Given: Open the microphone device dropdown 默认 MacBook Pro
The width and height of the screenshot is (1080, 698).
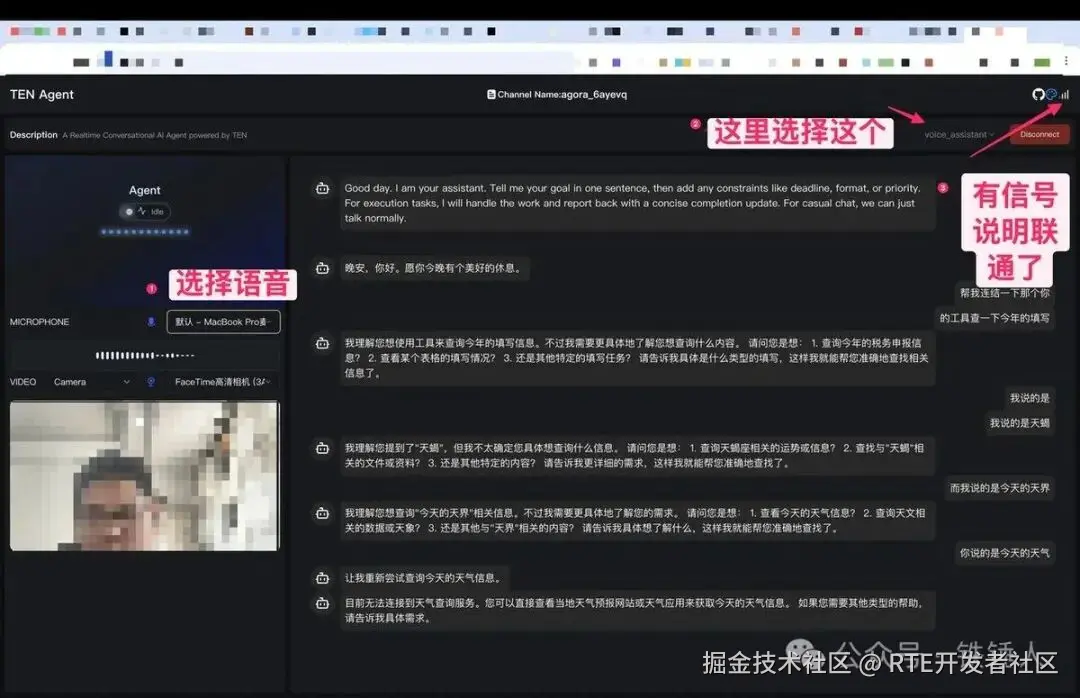Looking at the screenshot, I should click(x=223, y=322).
